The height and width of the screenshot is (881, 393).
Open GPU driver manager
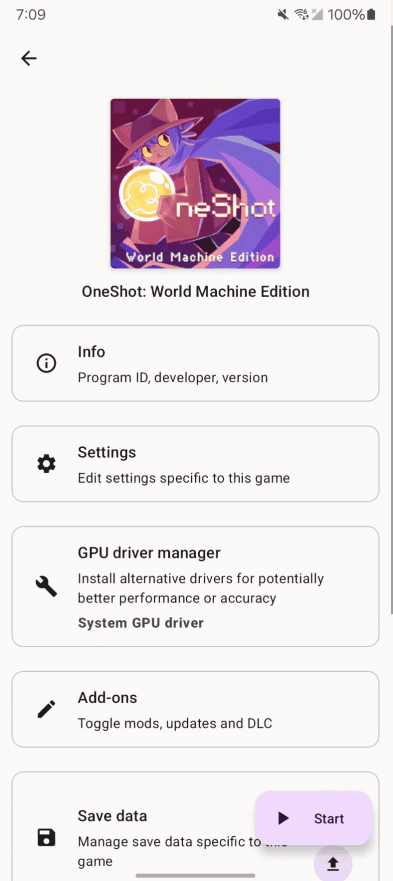point(196,587)
